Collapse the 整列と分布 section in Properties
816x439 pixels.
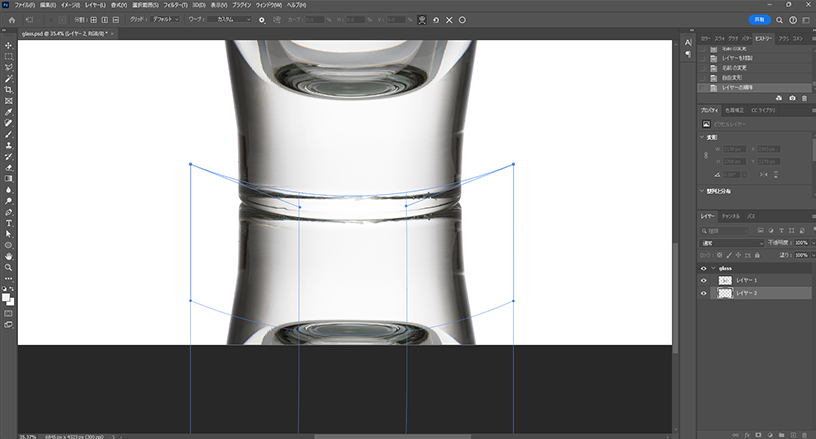click(x=702, y=191)
